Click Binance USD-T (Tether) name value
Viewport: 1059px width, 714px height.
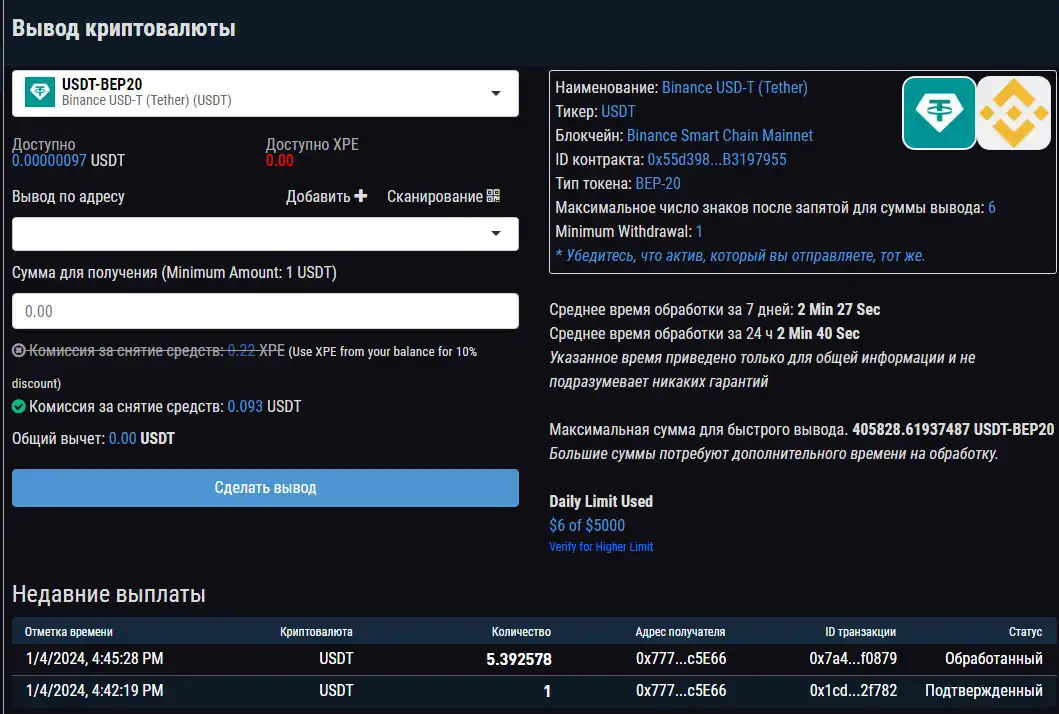click(x=735, y=88)
